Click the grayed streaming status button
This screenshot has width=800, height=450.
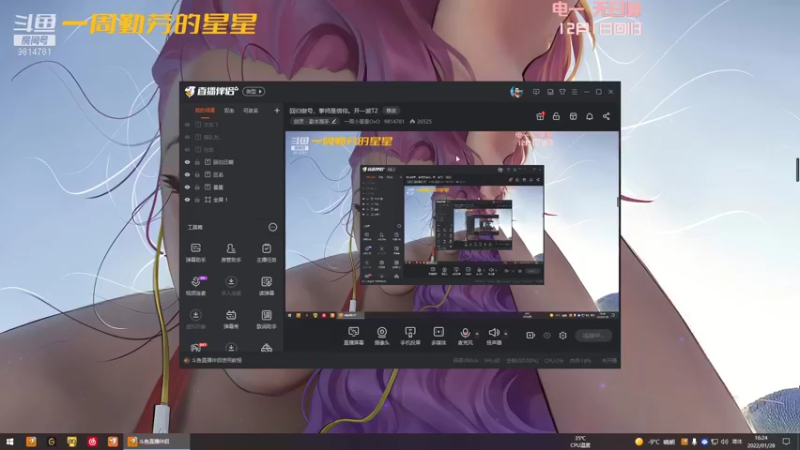pyautogui.click(x=593, y=335)
